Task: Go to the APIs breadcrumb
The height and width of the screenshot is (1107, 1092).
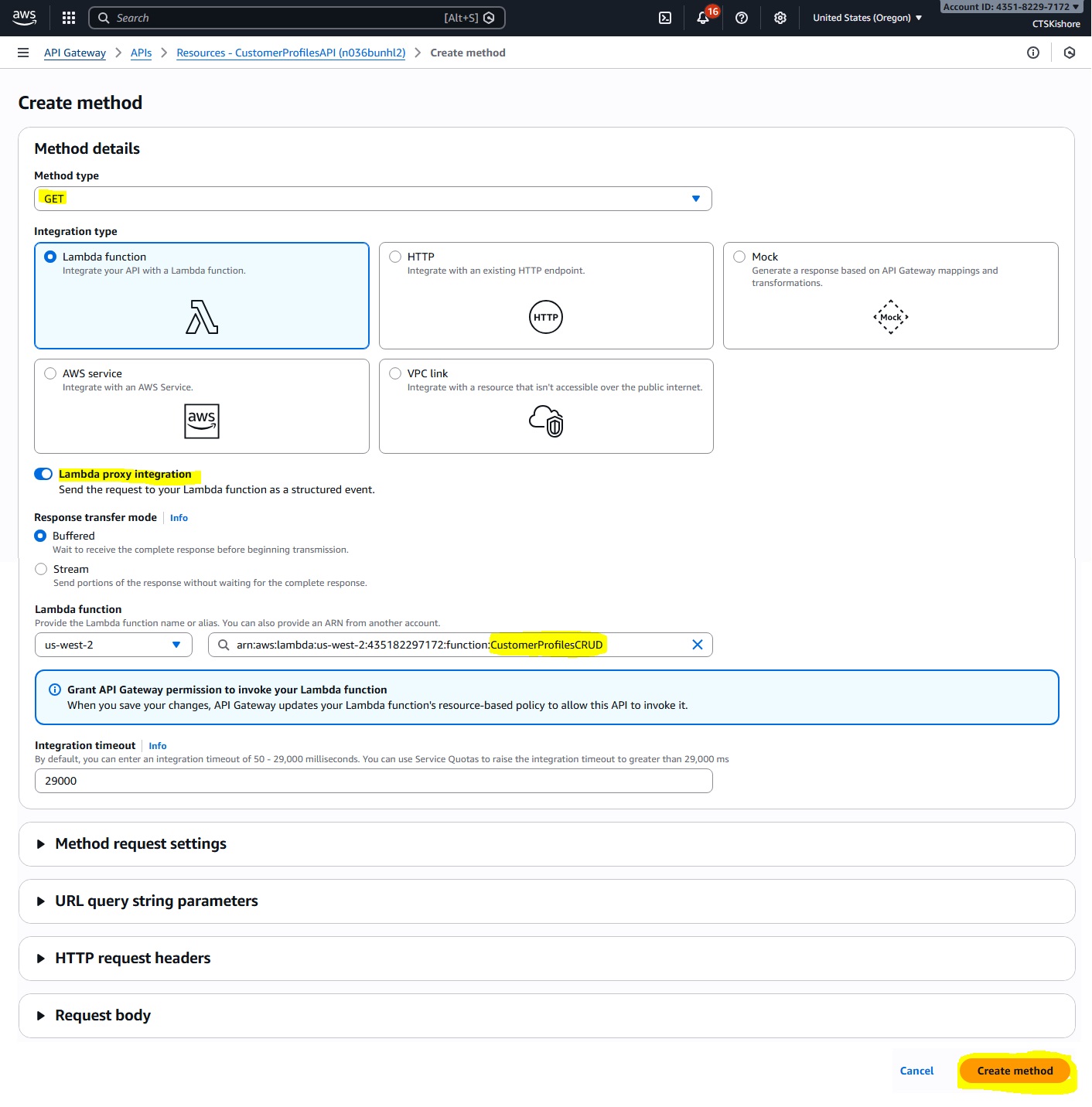Action: 141,53
